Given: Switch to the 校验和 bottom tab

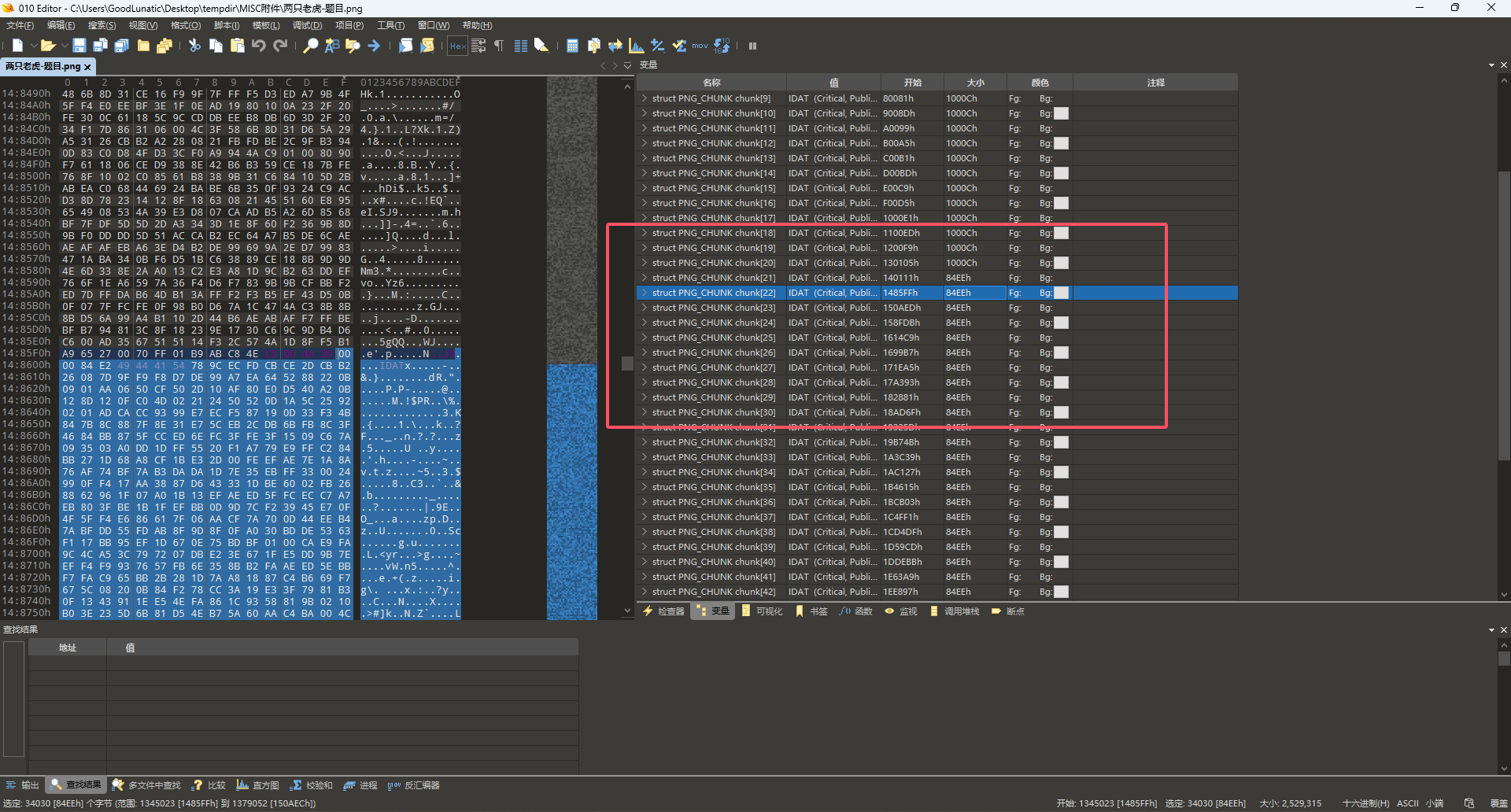Looking at the screenshot, I should (x=311, y=785).
